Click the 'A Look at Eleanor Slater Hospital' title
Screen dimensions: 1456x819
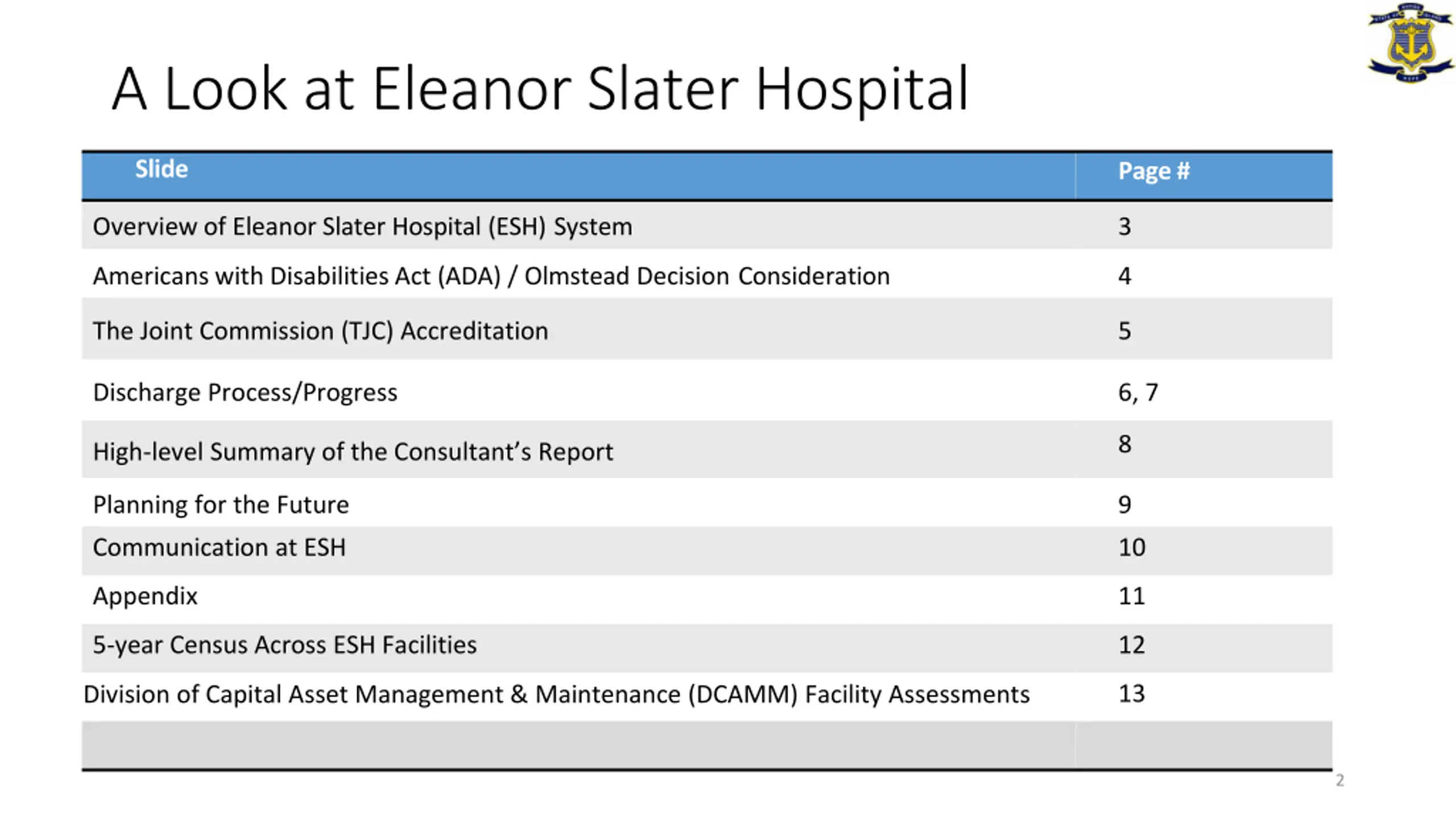click(x=539, y=89)
